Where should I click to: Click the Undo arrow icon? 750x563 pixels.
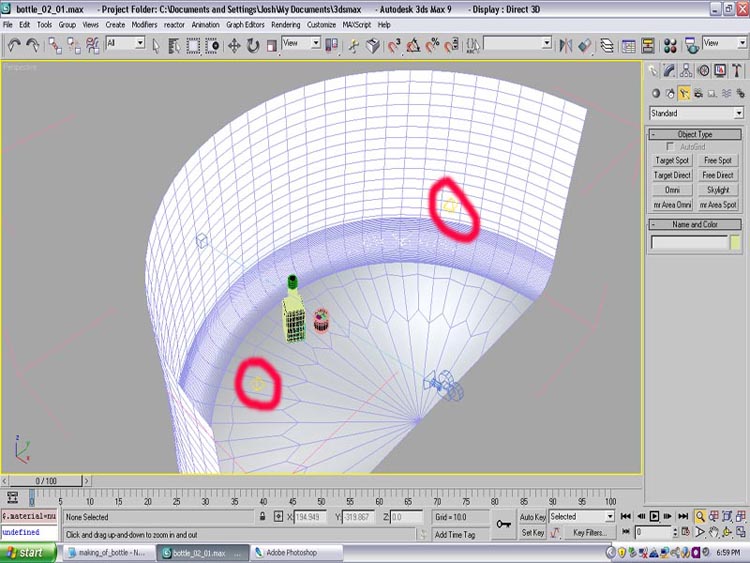tap(13, 45)
